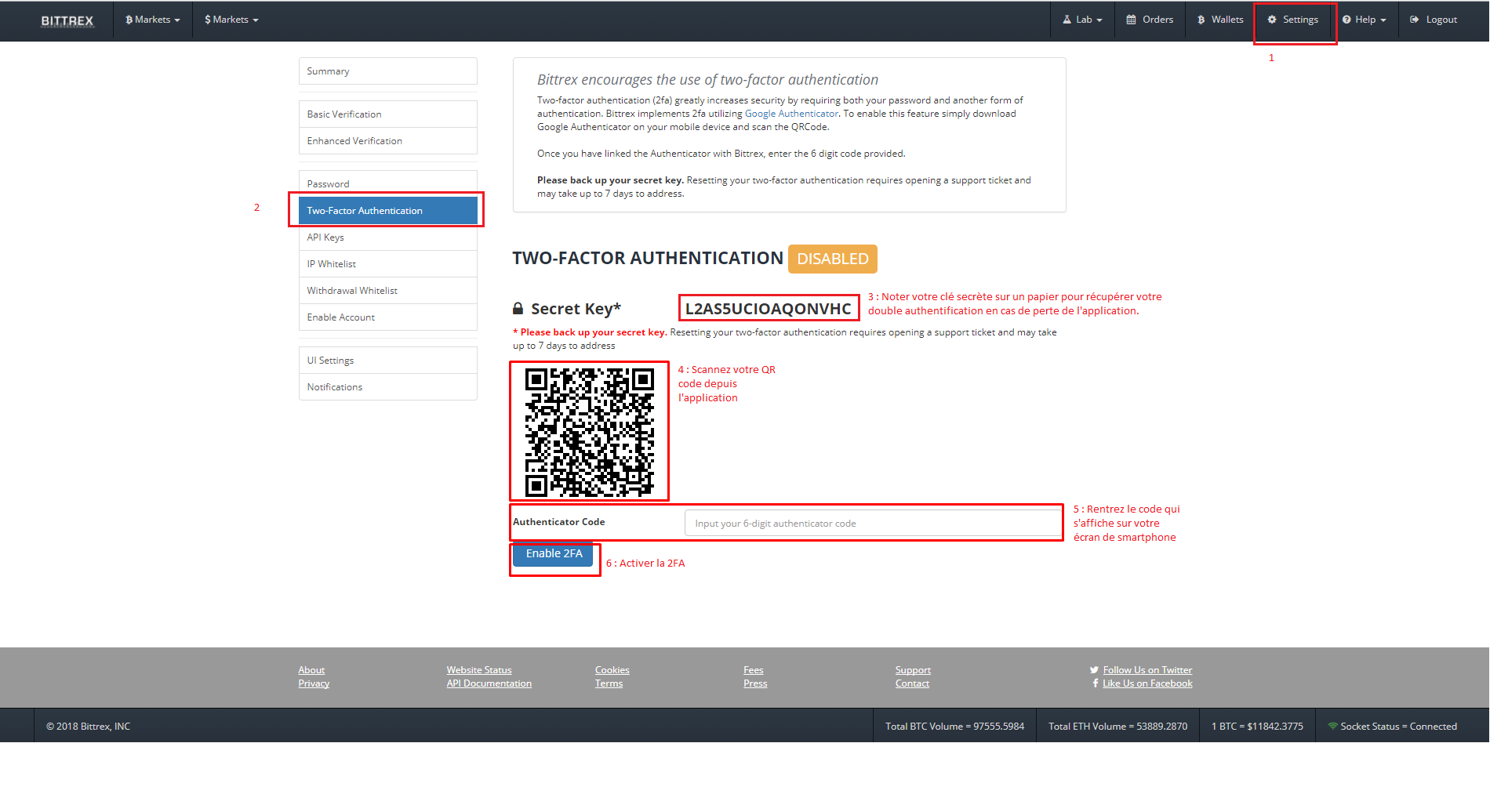Click the Total ETH Volume status entry

coord(1117,727)
